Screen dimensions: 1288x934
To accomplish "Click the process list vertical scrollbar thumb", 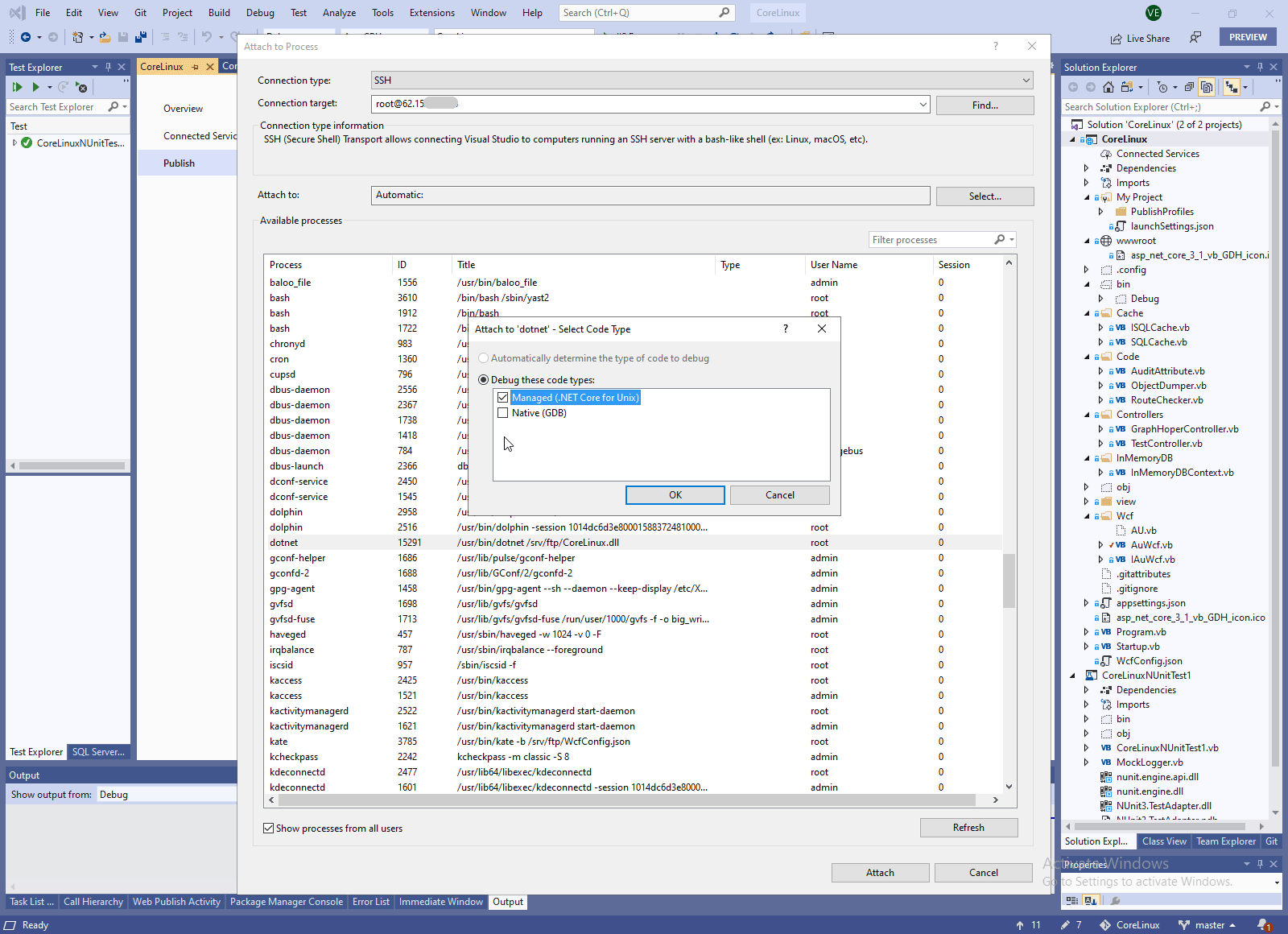I will (x=1009, y=581).
